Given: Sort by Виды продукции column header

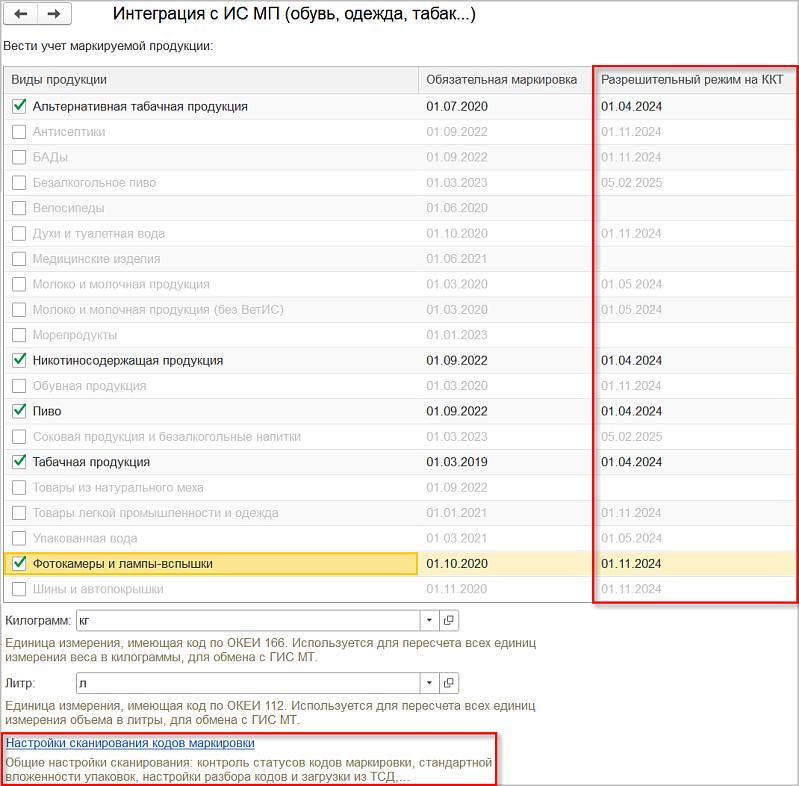Looking at the screenshot, I should click(211, 80).
